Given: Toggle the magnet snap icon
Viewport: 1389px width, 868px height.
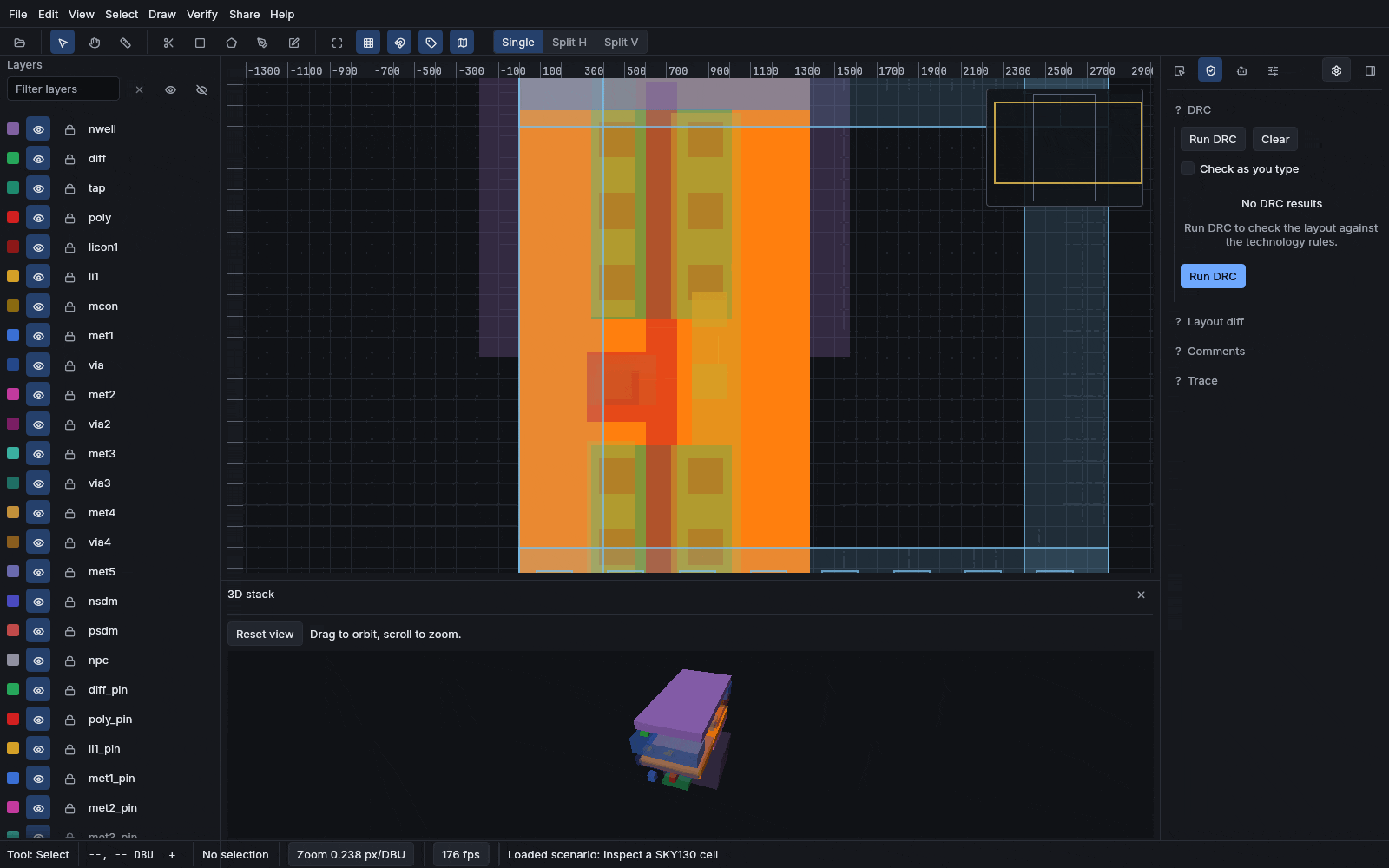Looking at the screenshot, I should click(399, 43).
